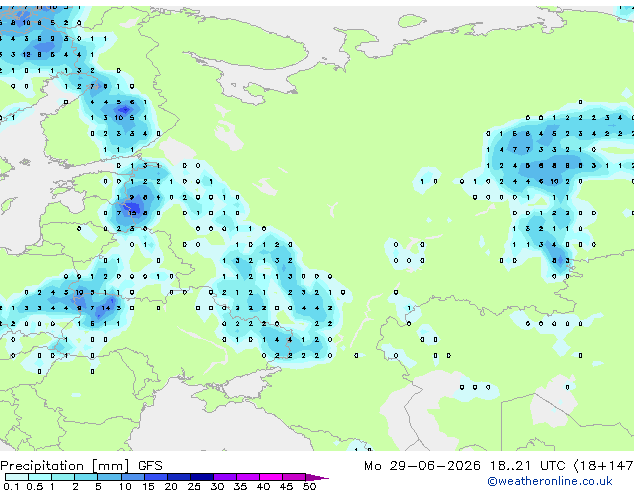Click the date 'Mo 29-06-2026' label
The height and width of the screenshot is (490, 634).
422,466
